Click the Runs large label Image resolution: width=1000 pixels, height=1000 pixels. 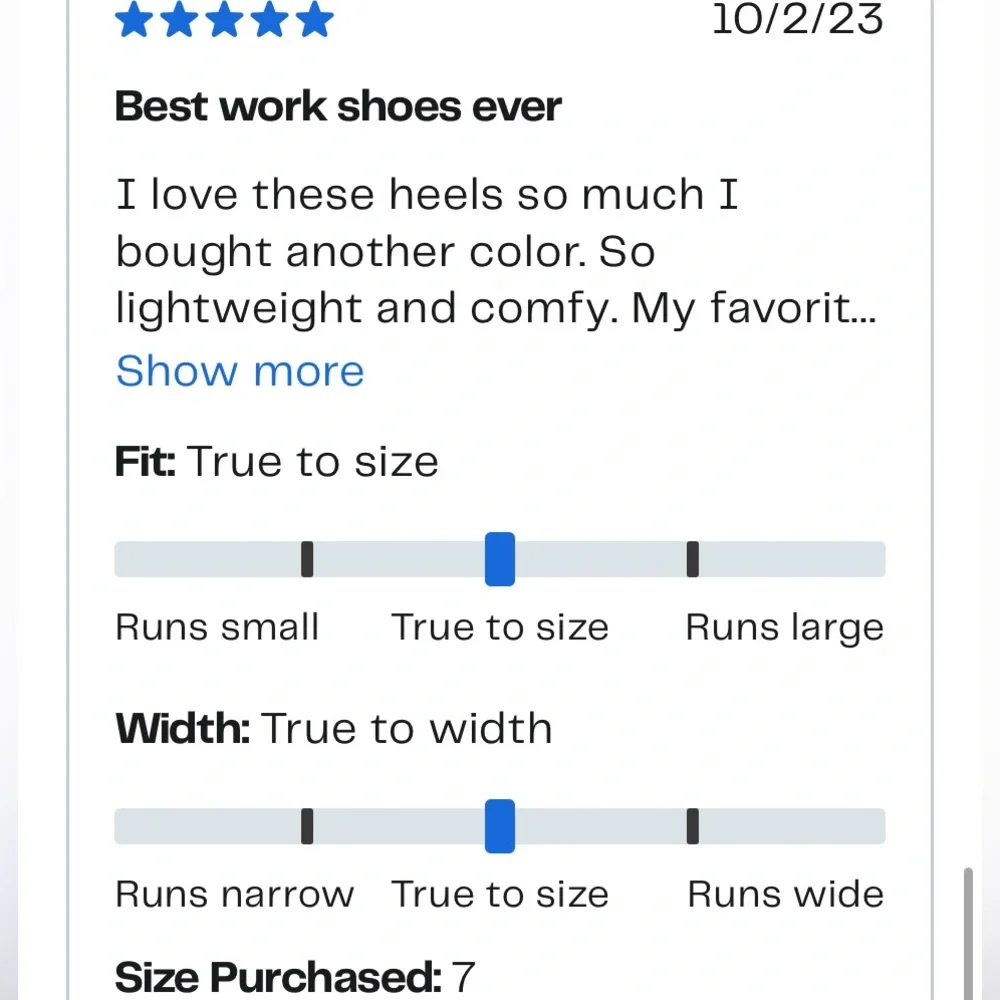pyautogui.click(x=784, y=628)
